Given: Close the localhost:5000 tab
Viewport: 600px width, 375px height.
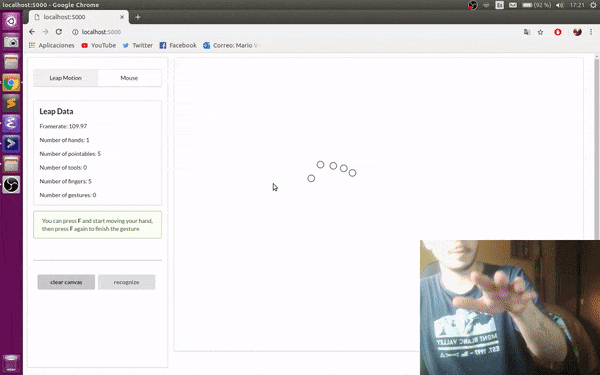Looking at the screenshot, I should tap(122, 17).
